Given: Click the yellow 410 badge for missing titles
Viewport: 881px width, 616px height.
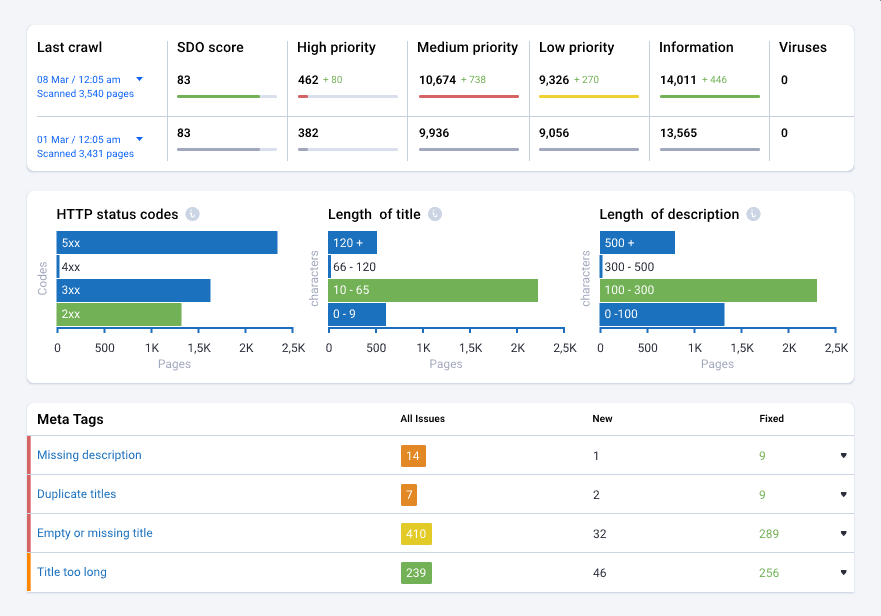Looking at the screenshot, I should point(416,533).
